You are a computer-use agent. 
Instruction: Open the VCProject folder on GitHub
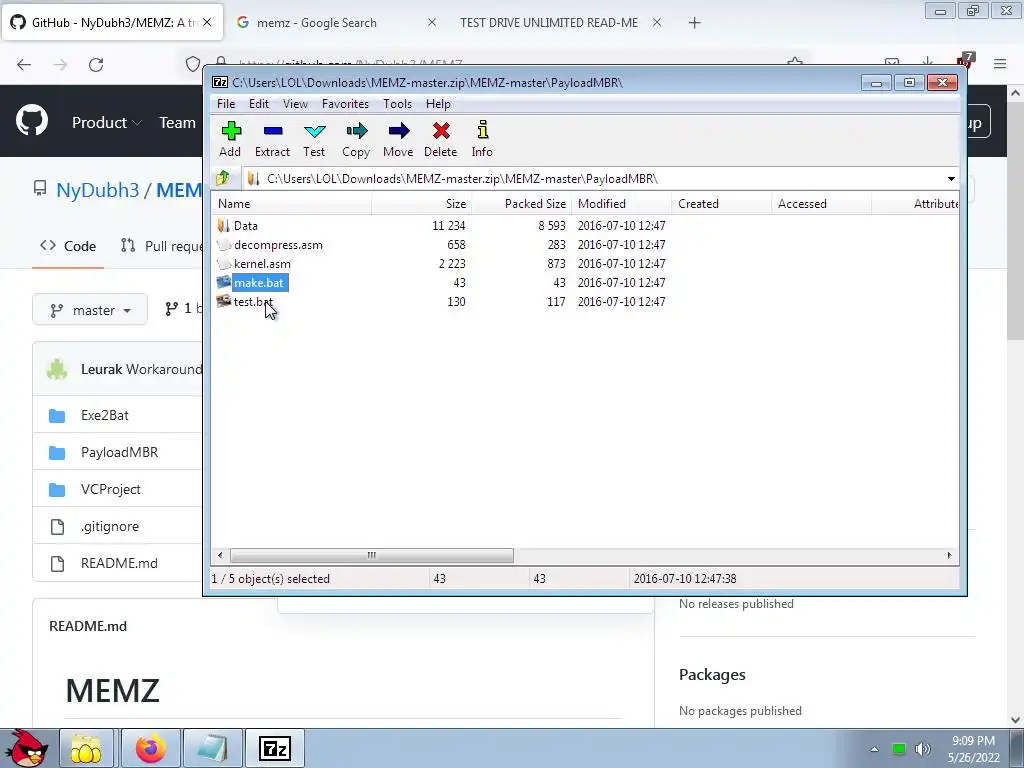click(110, 489)
